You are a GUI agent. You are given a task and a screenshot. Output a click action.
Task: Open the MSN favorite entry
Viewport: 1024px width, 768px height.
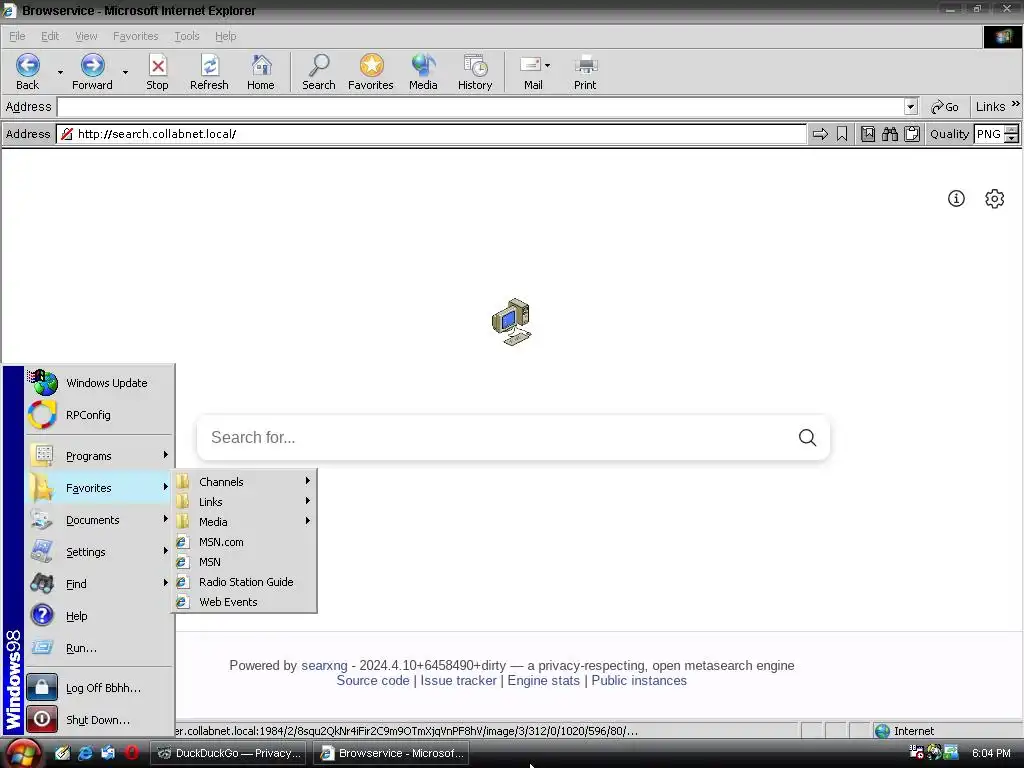pyautogui.click(x=244, y=562)
